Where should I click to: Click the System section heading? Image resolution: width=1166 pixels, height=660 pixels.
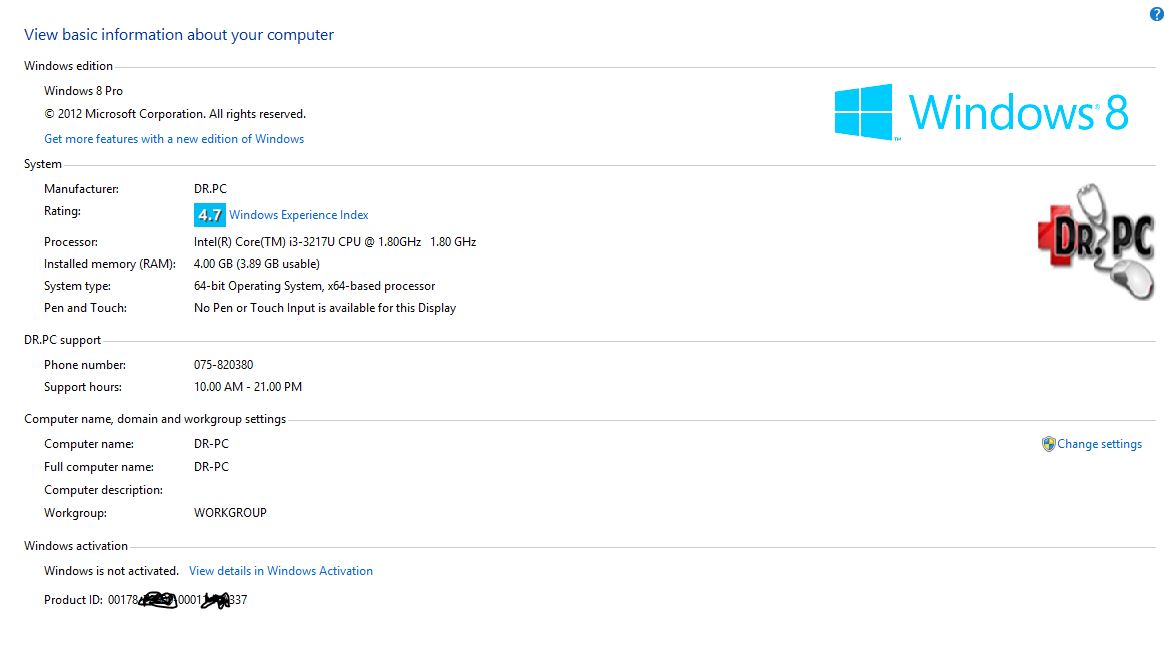point(43,164)
